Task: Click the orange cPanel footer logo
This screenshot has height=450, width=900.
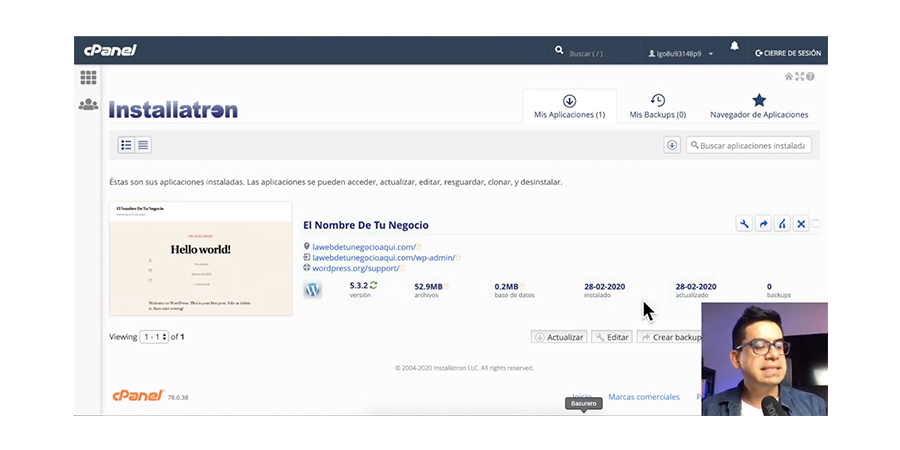Action: [x=138, y=395]
